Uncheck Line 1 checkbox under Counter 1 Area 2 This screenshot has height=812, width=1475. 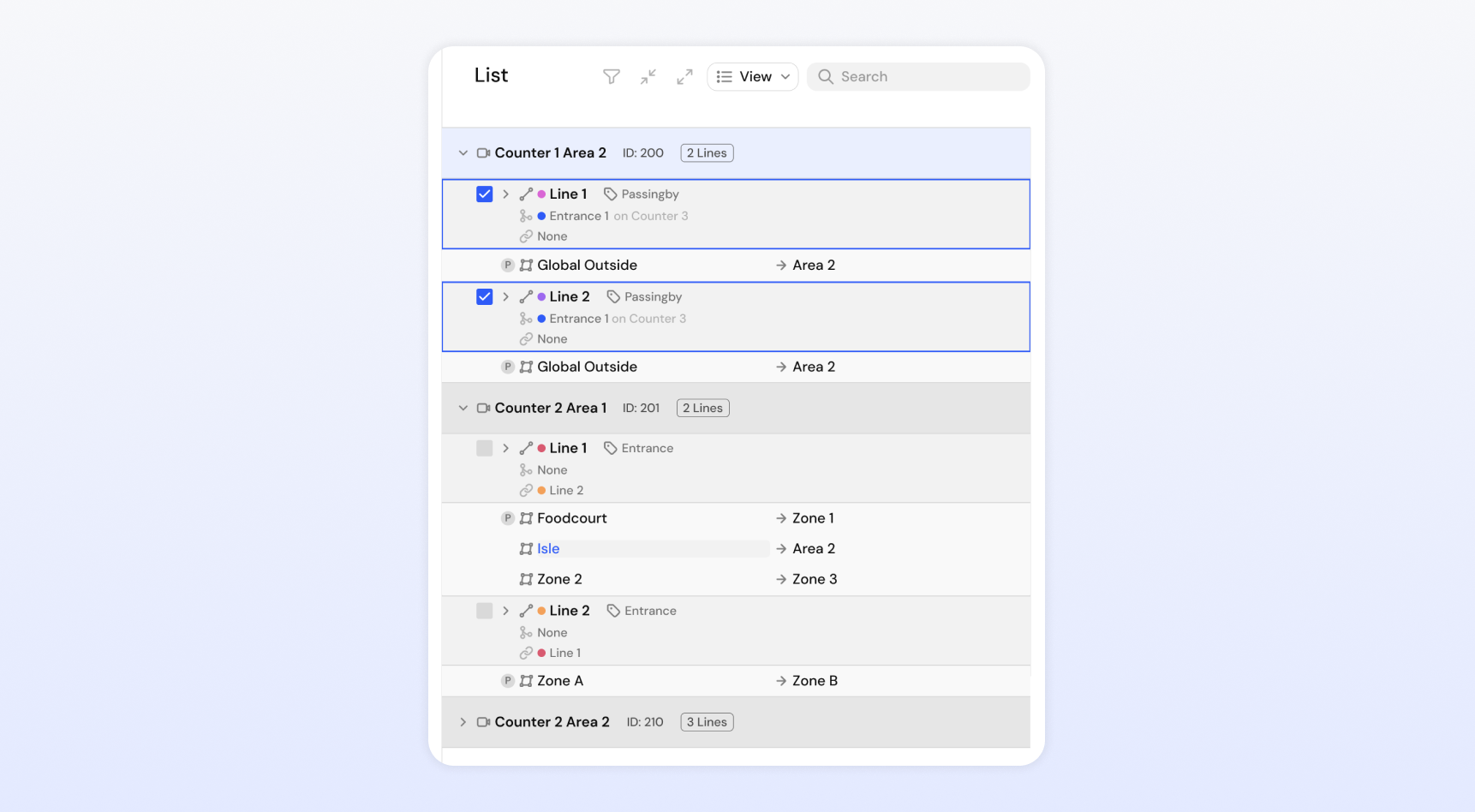(x=485, y=194)
